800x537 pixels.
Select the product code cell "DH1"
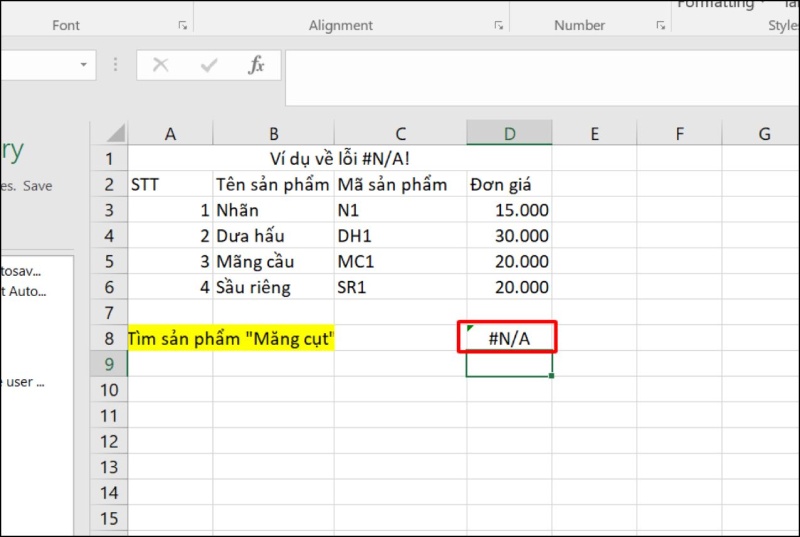coord(401,236)
